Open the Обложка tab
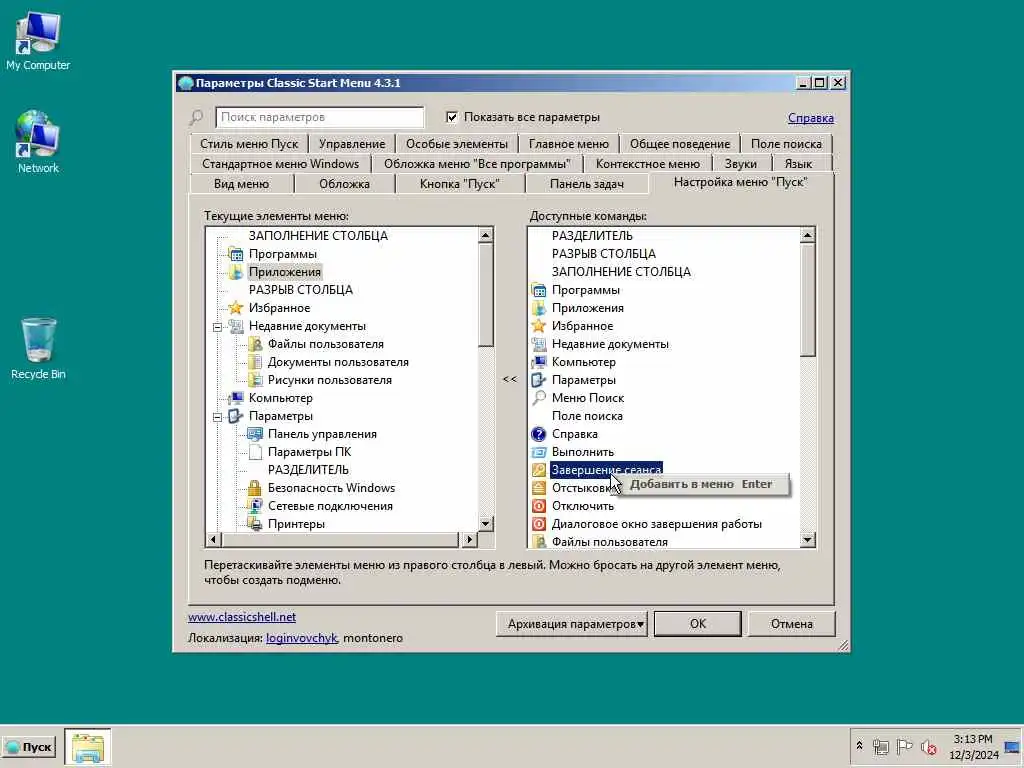 point(344,184)
